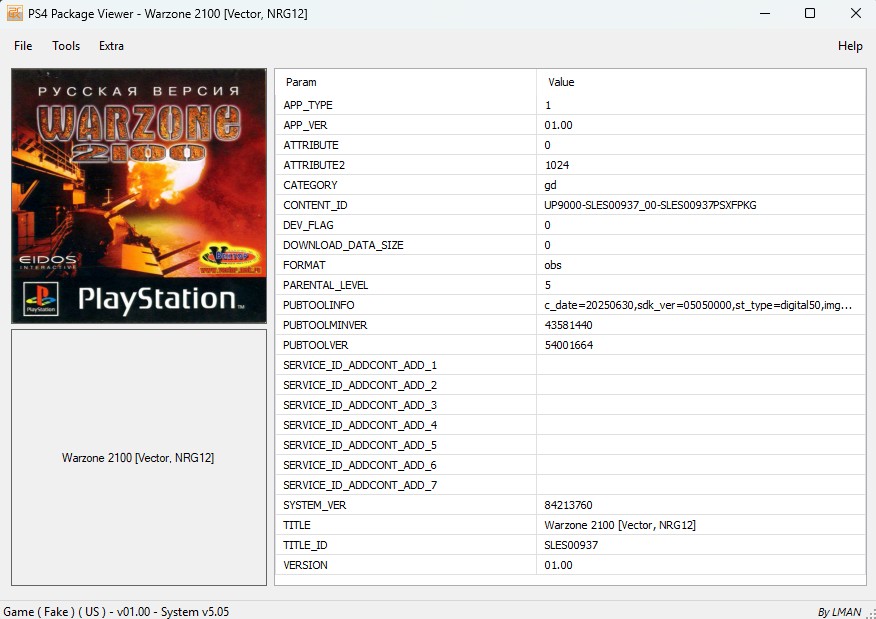This screenshot has height=619, width=876.
Task: Select the PARENTAL_LEVEL parameter name
Action: [x=326, y=285]
